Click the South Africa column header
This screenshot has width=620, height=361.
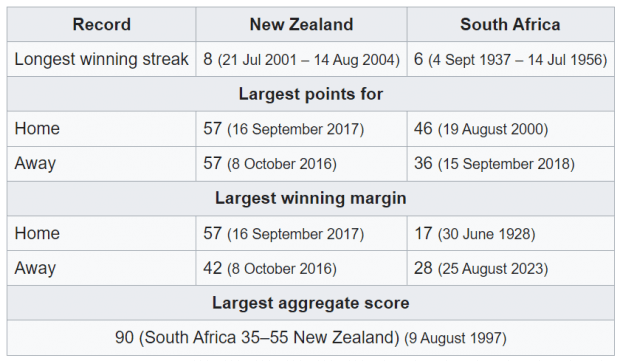click(x=510, y=25)
